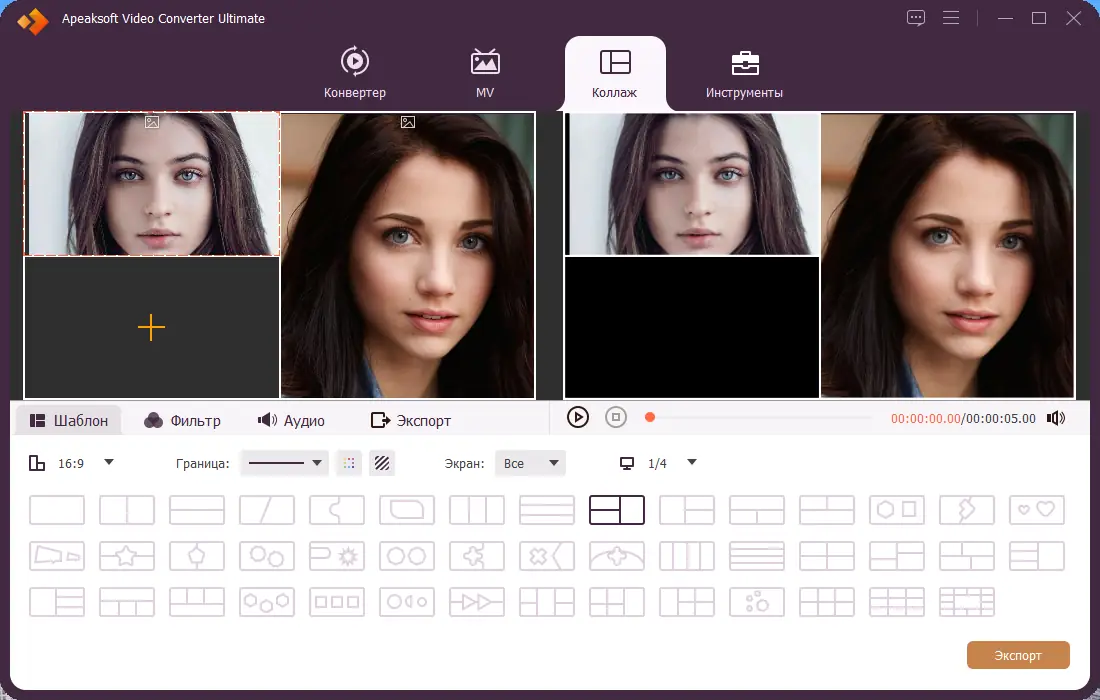Pick the diagonal split template

267,510
